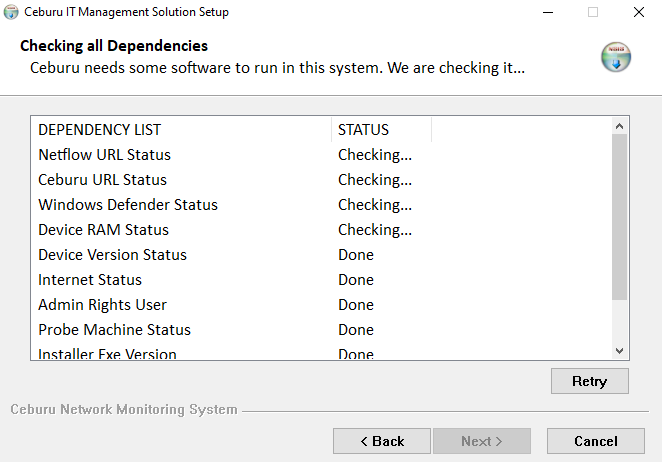Image resolution: width=662 pixels, height=462 pixels.
Task: Click the scrollbar down arrow
Action: [619, 351]
